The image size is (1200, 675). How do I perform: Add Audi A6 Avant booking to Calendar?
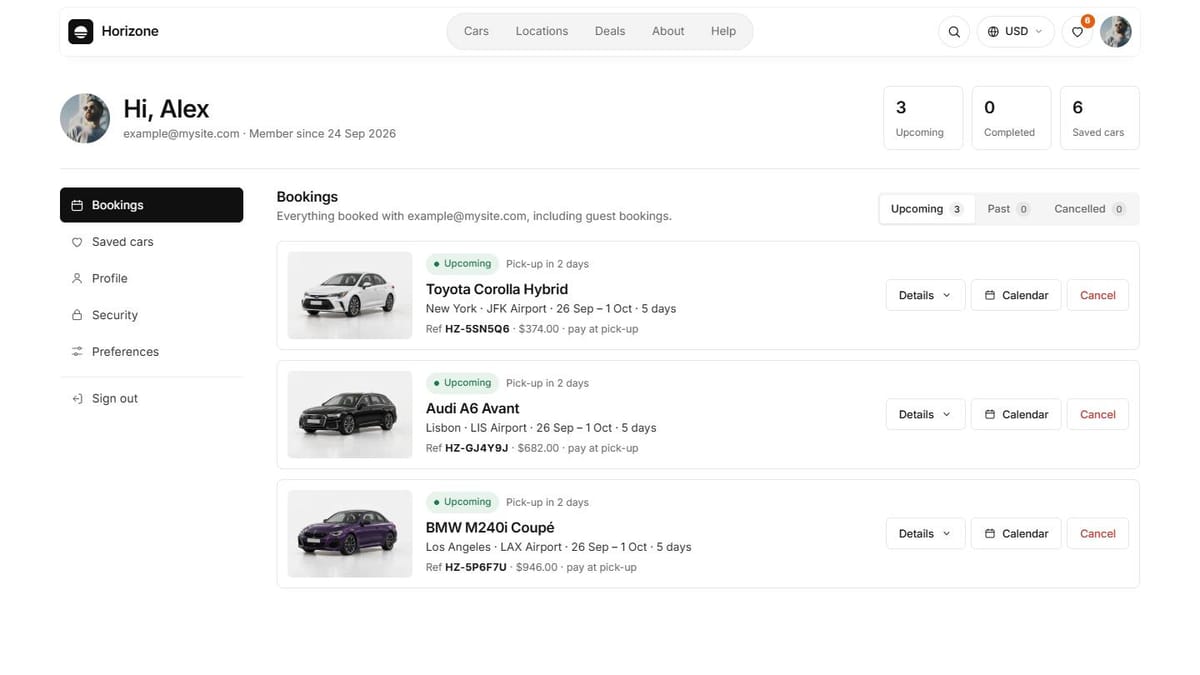1016,414
